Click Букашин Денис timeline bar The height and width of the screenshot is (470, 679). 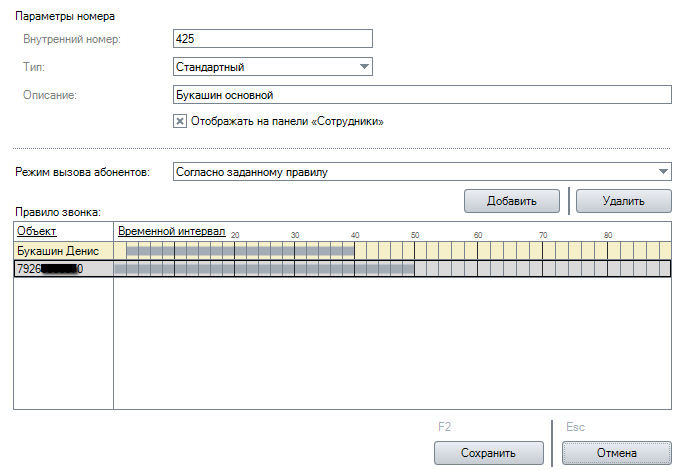[x=240, y=250]
